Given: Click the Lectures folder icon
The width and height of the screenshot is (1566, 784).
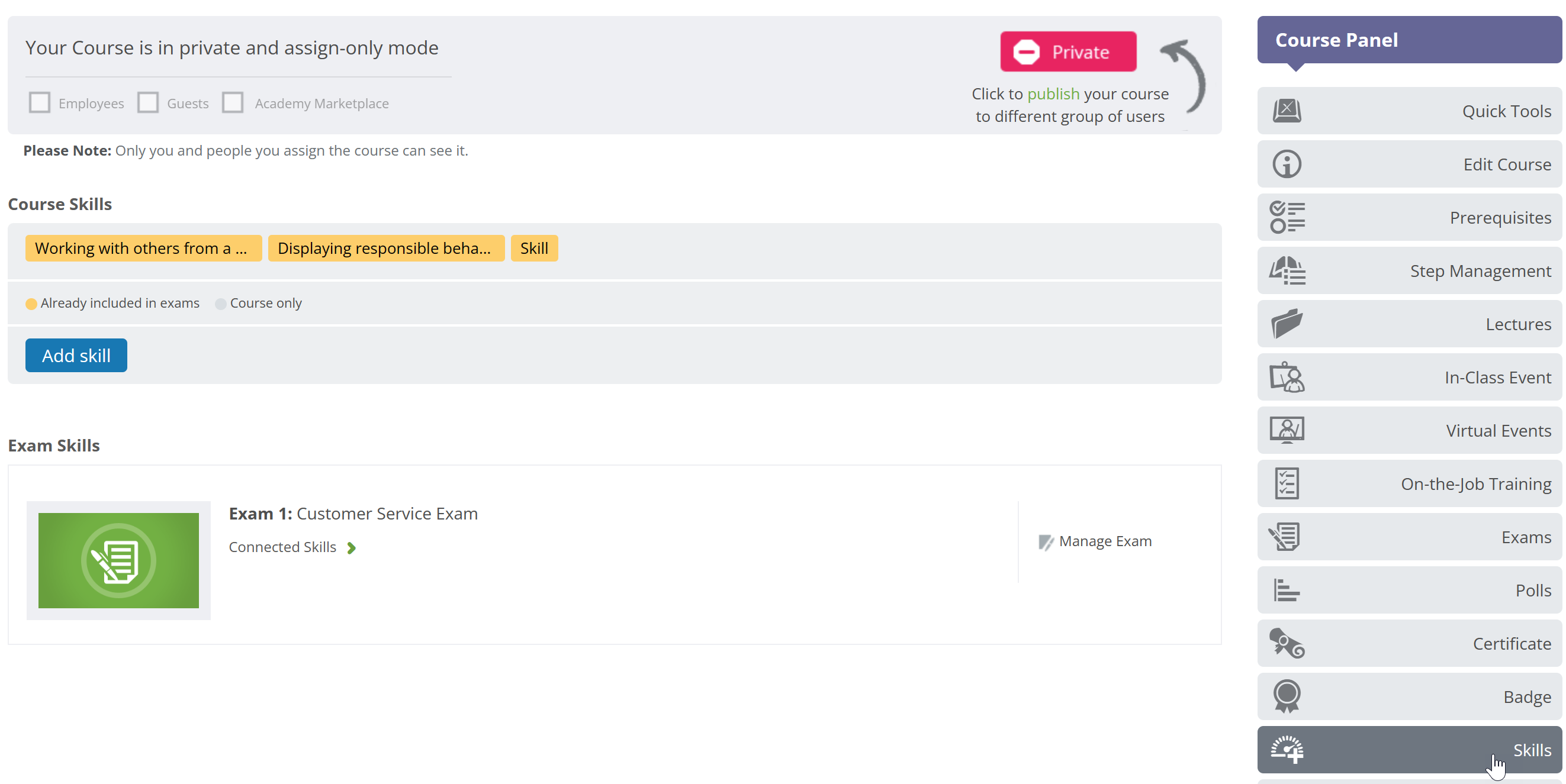Looking at the screenshot, I should click(x=1287, y=323).
